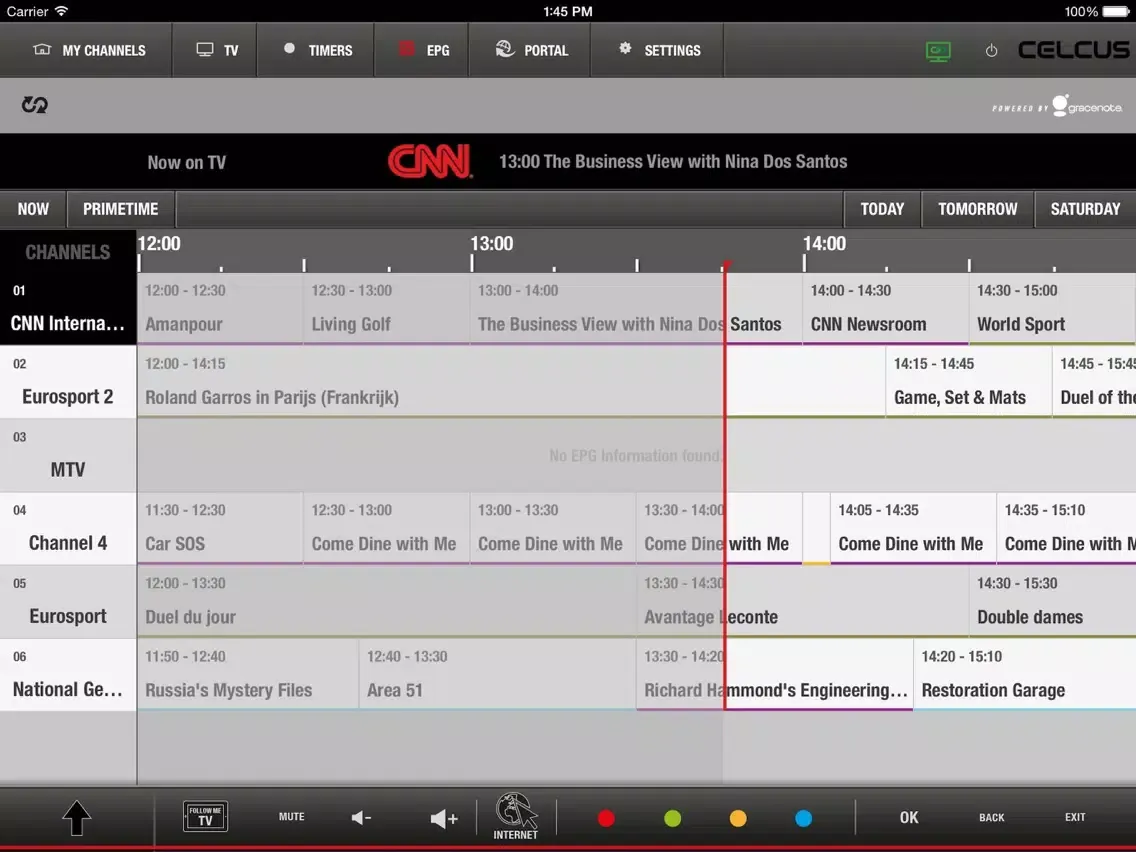
Task: Lower volume with speaker minus icon
Action: (362, 818)
